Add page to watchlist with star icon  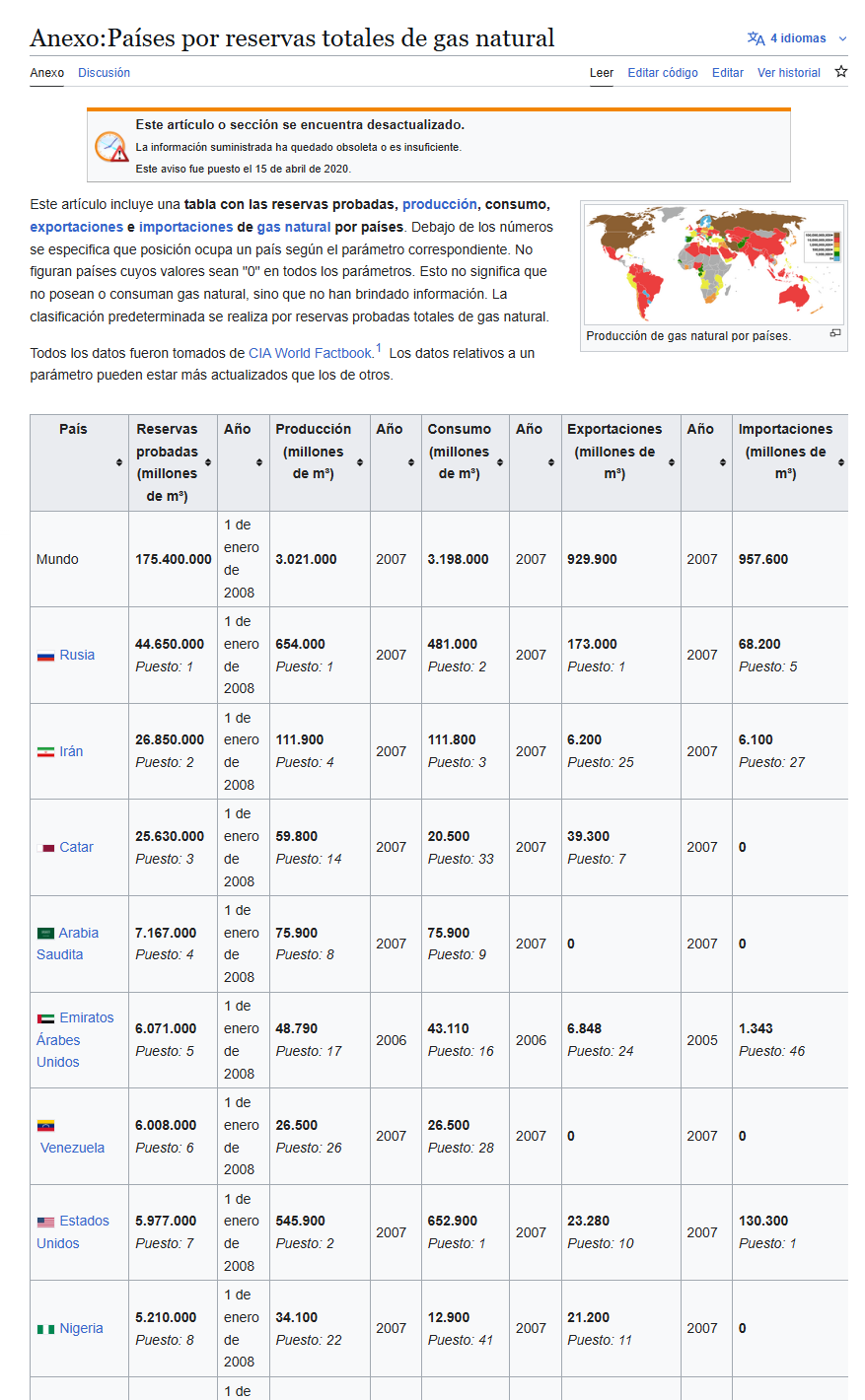click(841, 72)
